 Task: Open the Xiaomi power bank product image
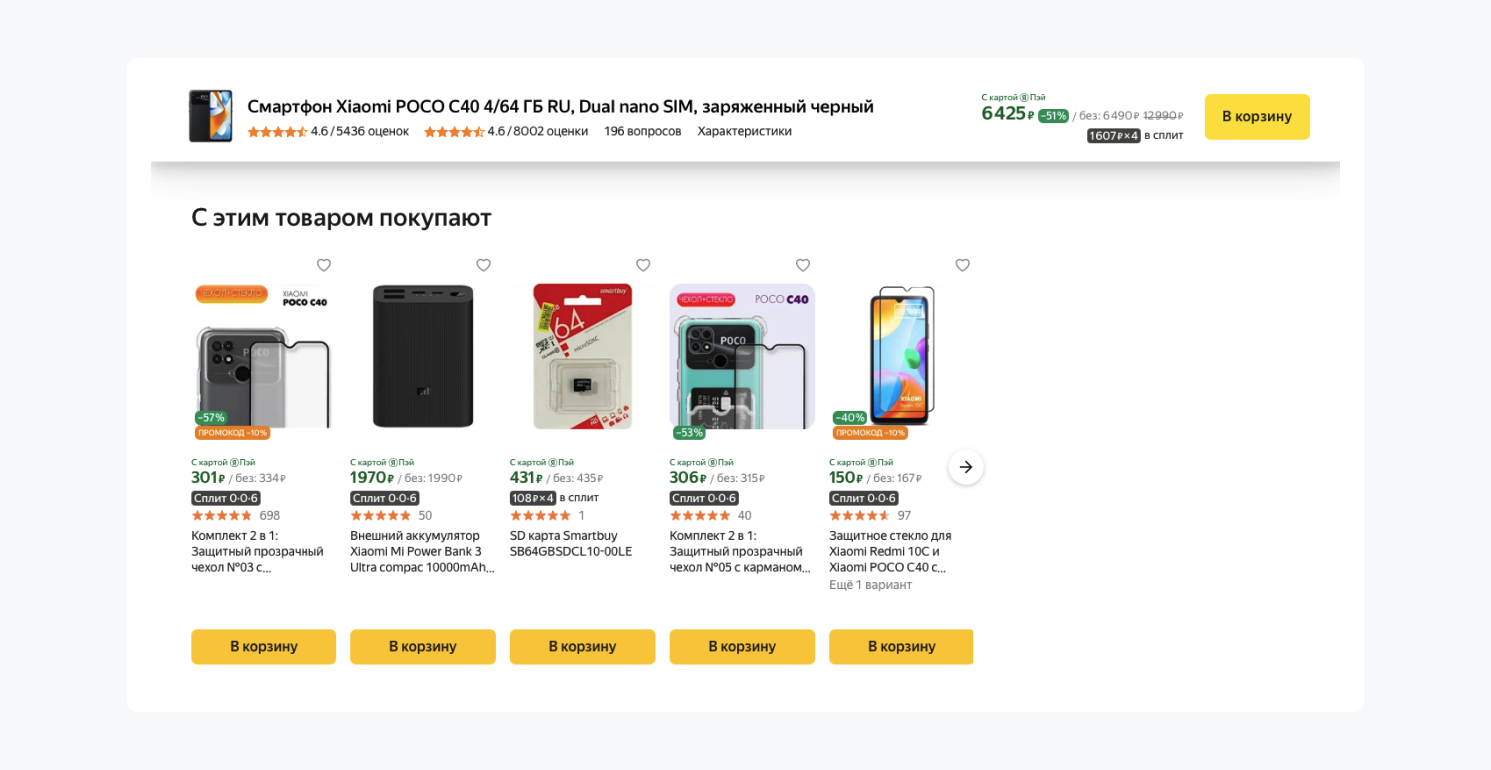pyautogui.click(x=423, y=356)
